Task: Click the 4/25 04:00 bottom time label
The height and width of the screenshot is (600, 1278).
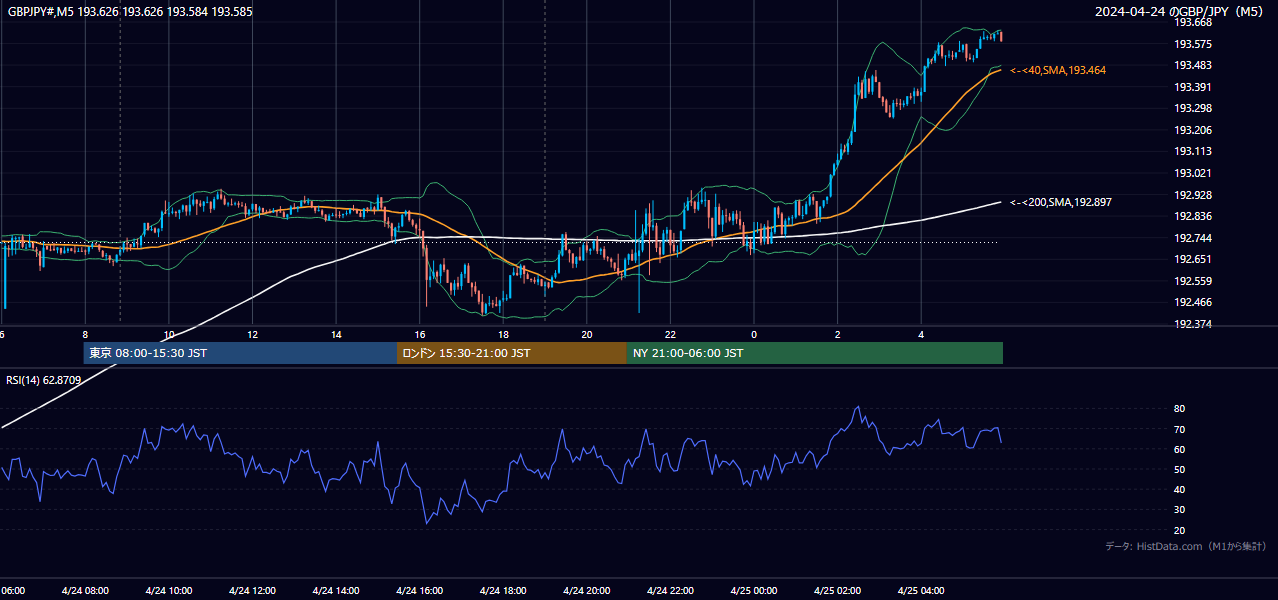Action: (x=922, y=590)
